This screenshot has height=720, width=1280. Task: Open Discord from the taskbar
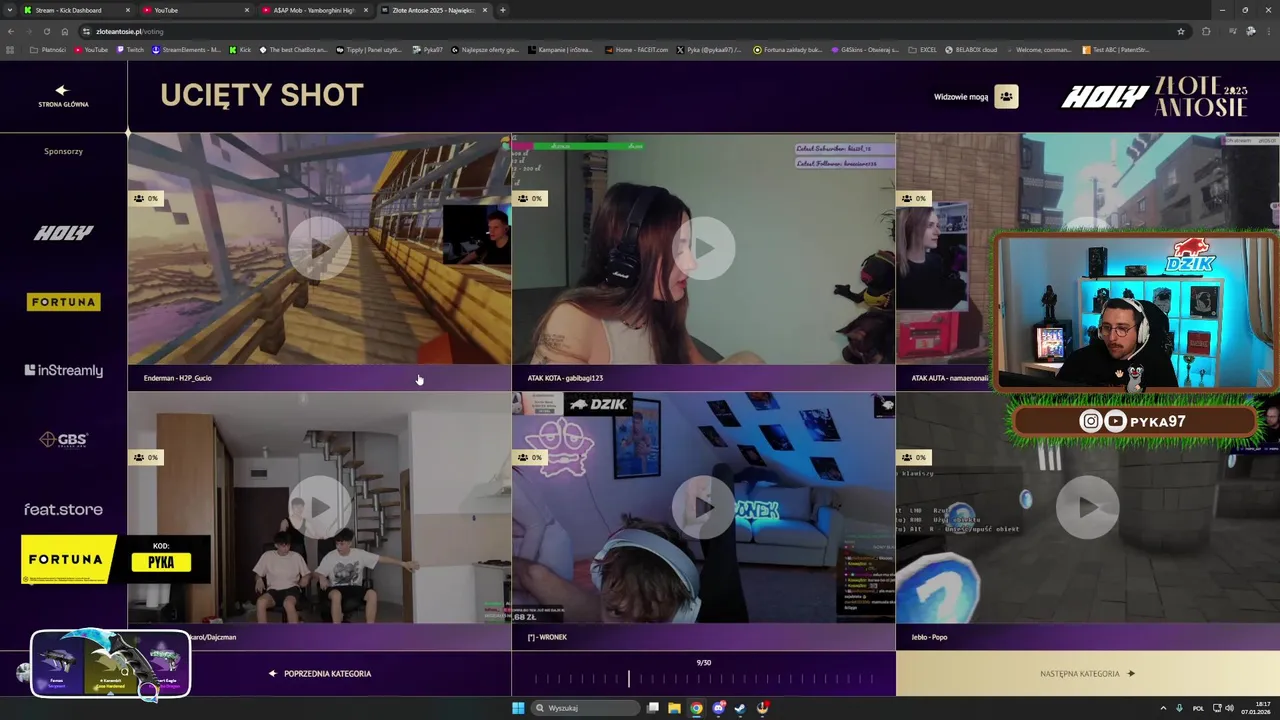coord(718,708)
